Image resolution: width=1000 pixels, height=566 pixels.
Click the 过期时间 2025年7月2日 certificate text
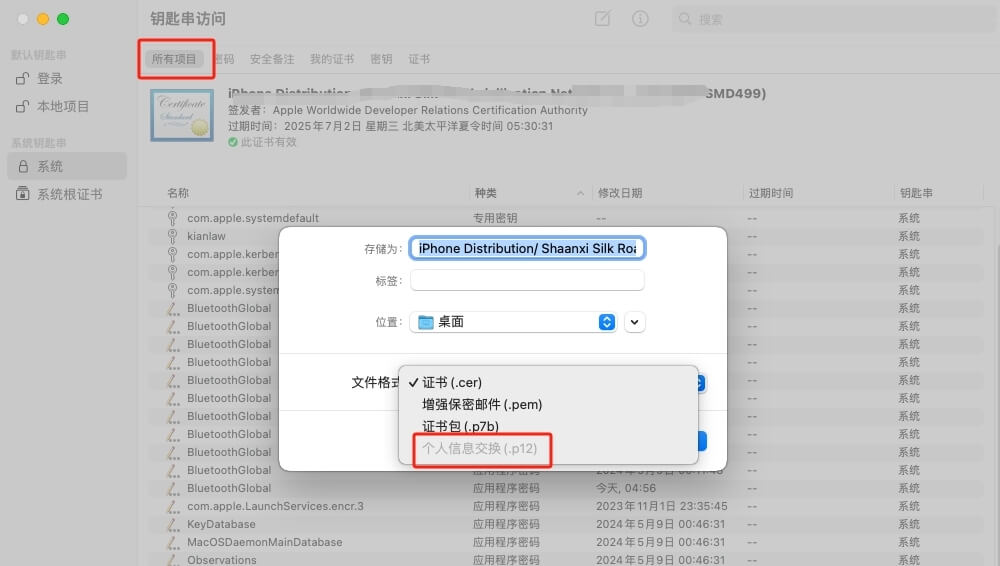point(390,126)
